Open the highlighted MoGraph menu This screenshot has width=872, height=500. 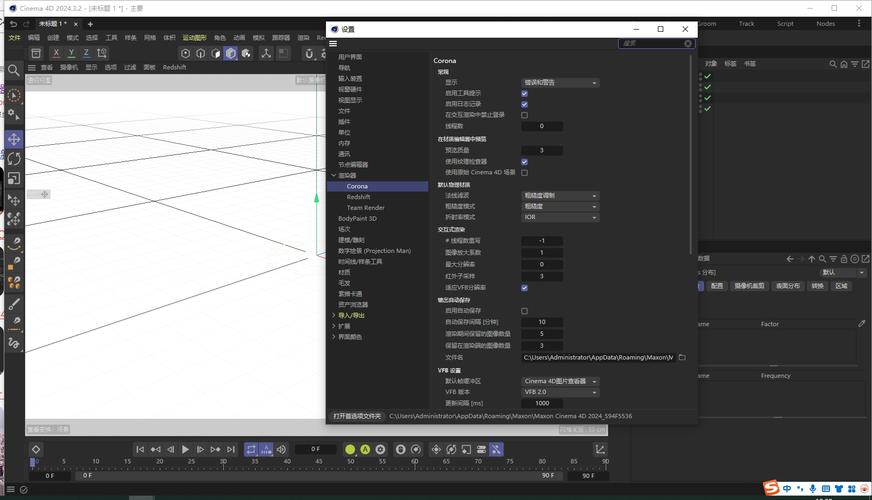pyautogui.click(x=194, y=37)
